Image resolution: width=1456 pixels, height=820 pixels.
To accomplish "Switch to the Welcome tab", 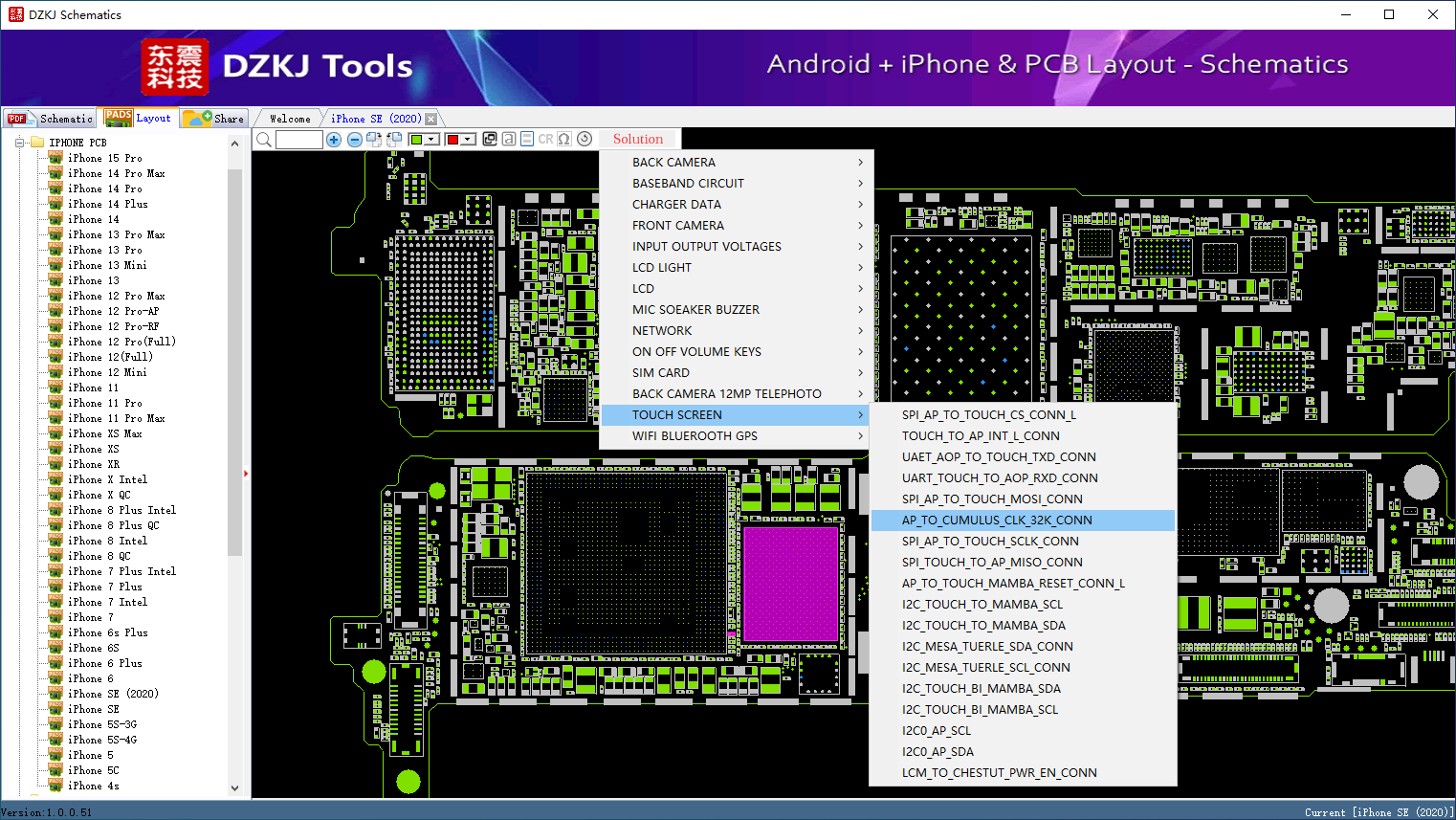I will pos(290,119).
